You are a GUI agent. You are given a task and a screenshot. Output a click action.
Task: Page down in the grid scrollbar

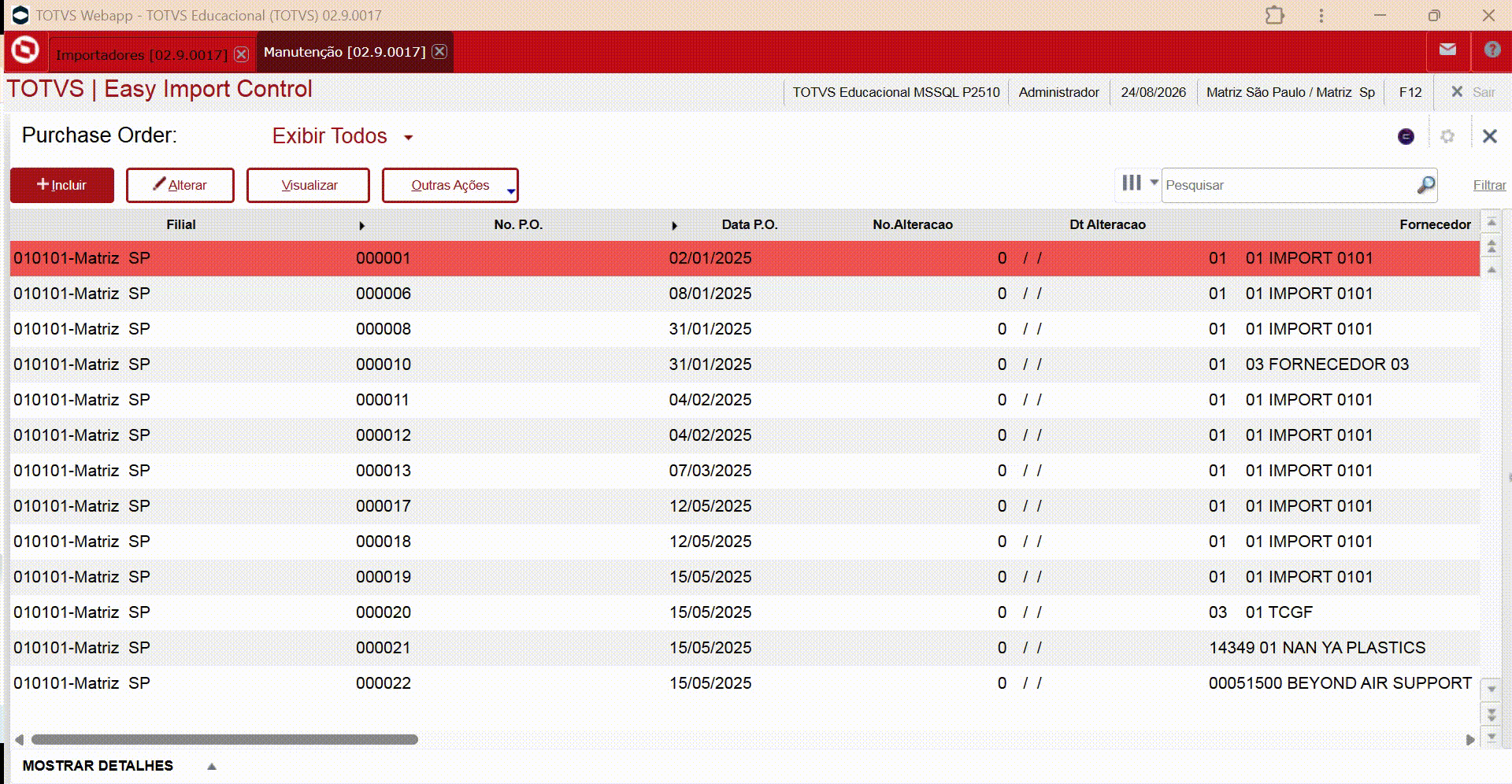pos(1492,714)
